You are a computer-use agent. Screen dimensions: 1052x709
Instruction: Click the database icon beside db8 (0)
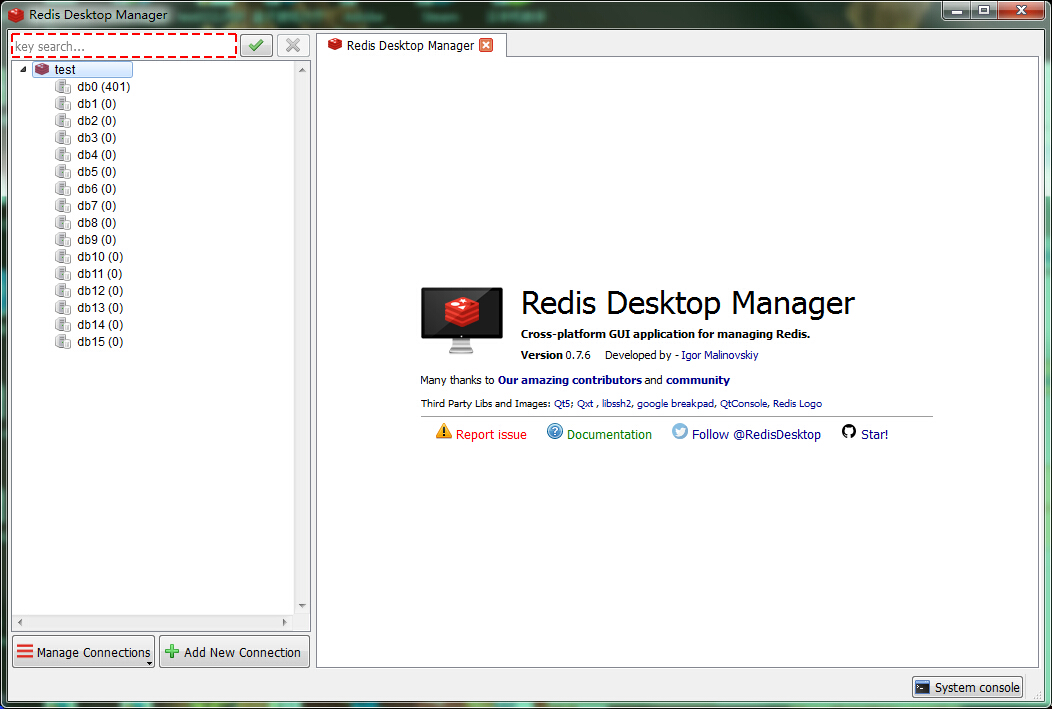click(63, 223)
